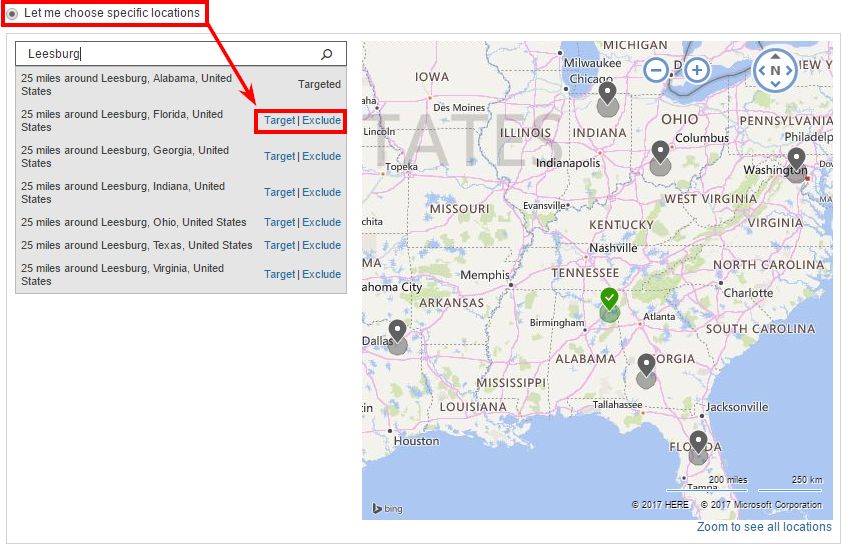Exclude 25 miles around Leesburg, Ohio
Screen dimensions: 843x546
(321, 222)
